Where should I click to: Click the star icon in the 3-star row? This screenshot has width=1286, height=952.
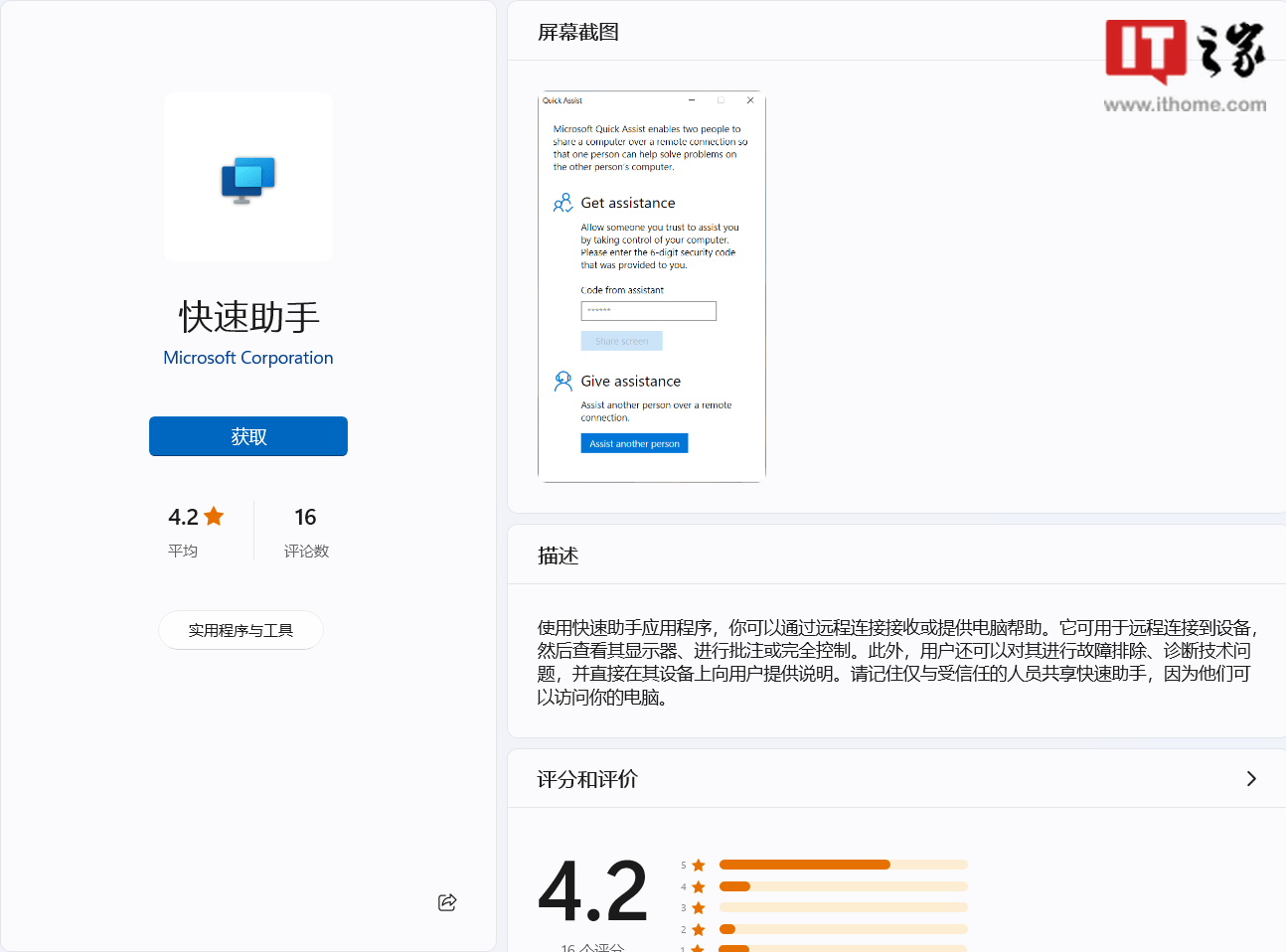coord(699,908)
